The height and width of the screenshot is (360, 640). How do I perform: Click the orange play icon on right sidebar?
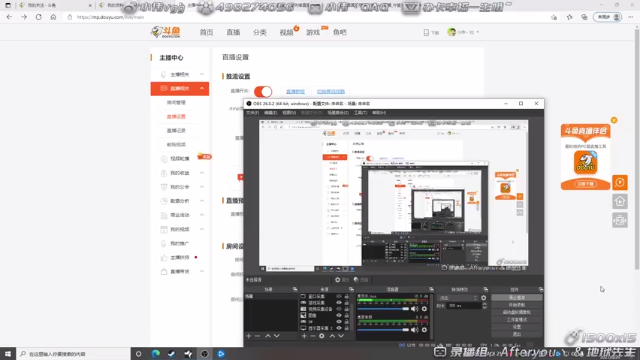pyautogui.click(x=620, y=182)
